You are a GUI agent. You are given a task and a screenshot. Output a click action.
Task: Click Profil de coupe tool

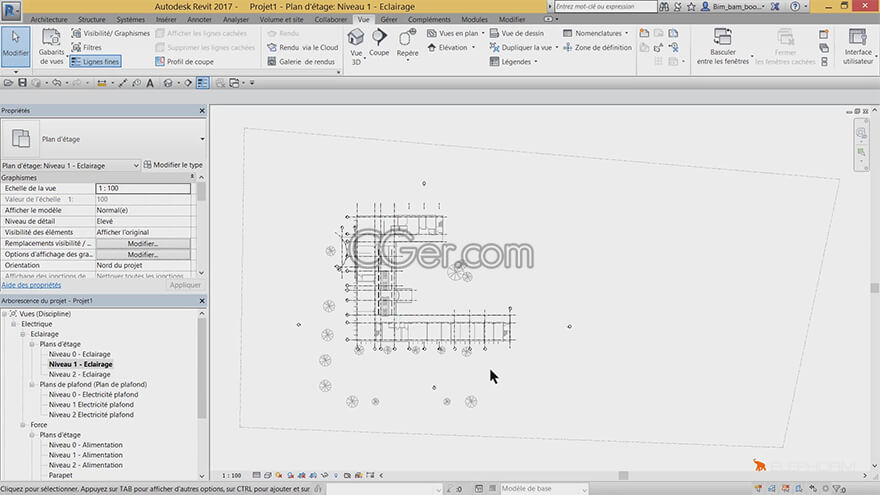(184, 62)
